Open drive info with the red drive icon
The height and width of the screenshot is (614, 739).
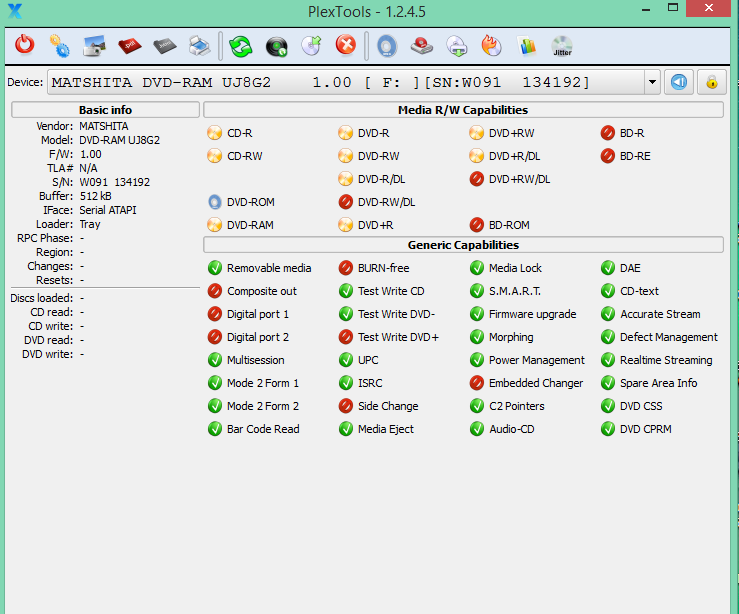click(422, 46)
